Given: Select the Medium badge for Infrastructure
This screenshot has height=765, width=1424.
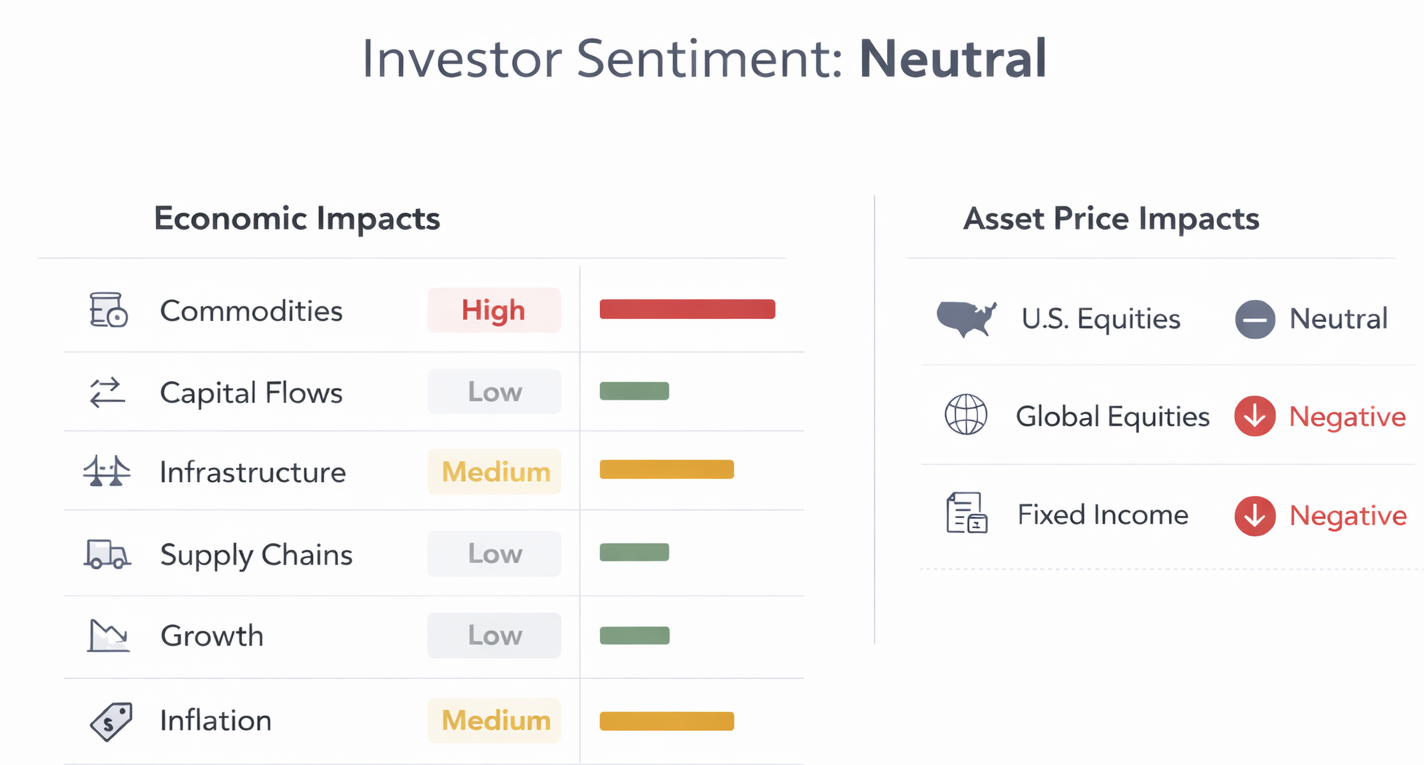Looking at the screenshot, I should tap(495, 472).
